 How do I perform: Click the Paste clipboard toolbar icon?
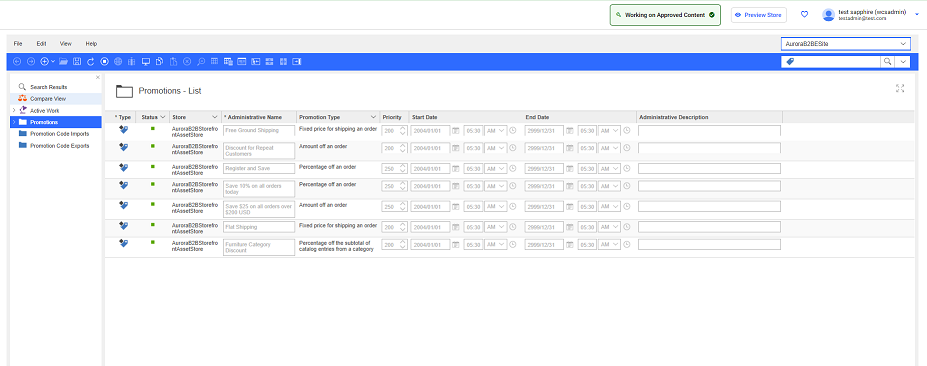[173, 61]
